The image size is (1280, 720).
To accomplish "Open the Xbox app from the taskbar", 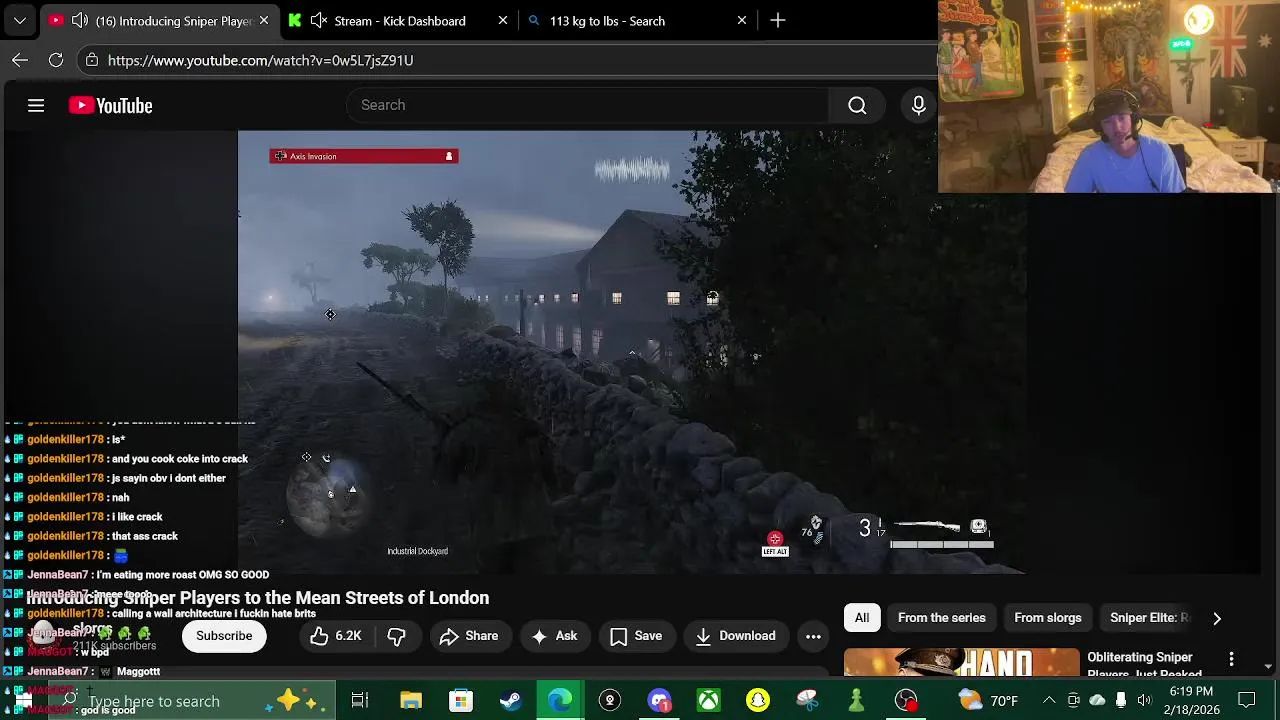I will pyautogui.click(x=708, y=701).
